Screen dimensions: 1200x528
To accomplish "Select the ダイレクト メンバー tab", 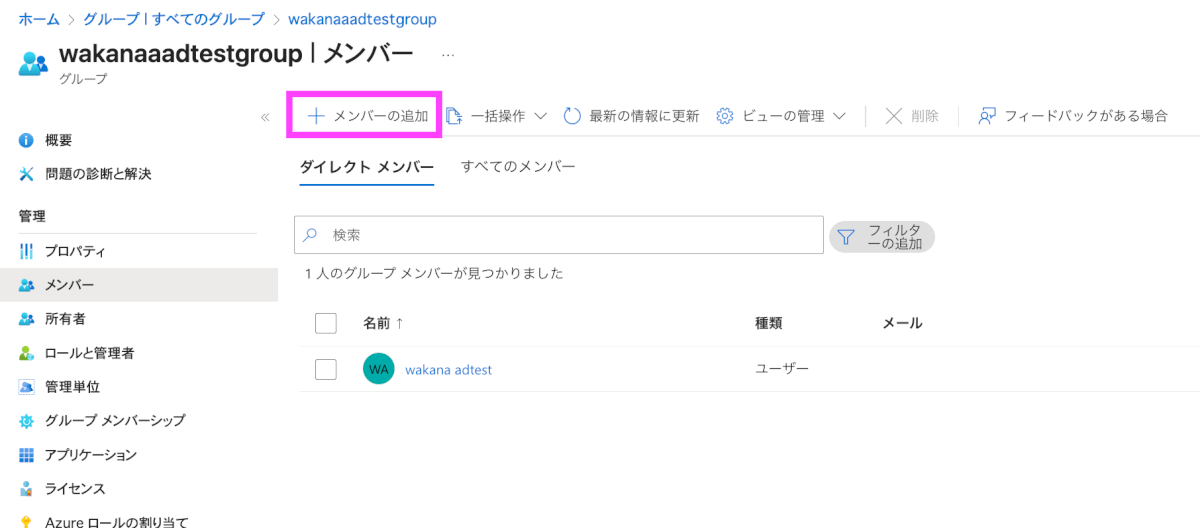I will point(367,167).
